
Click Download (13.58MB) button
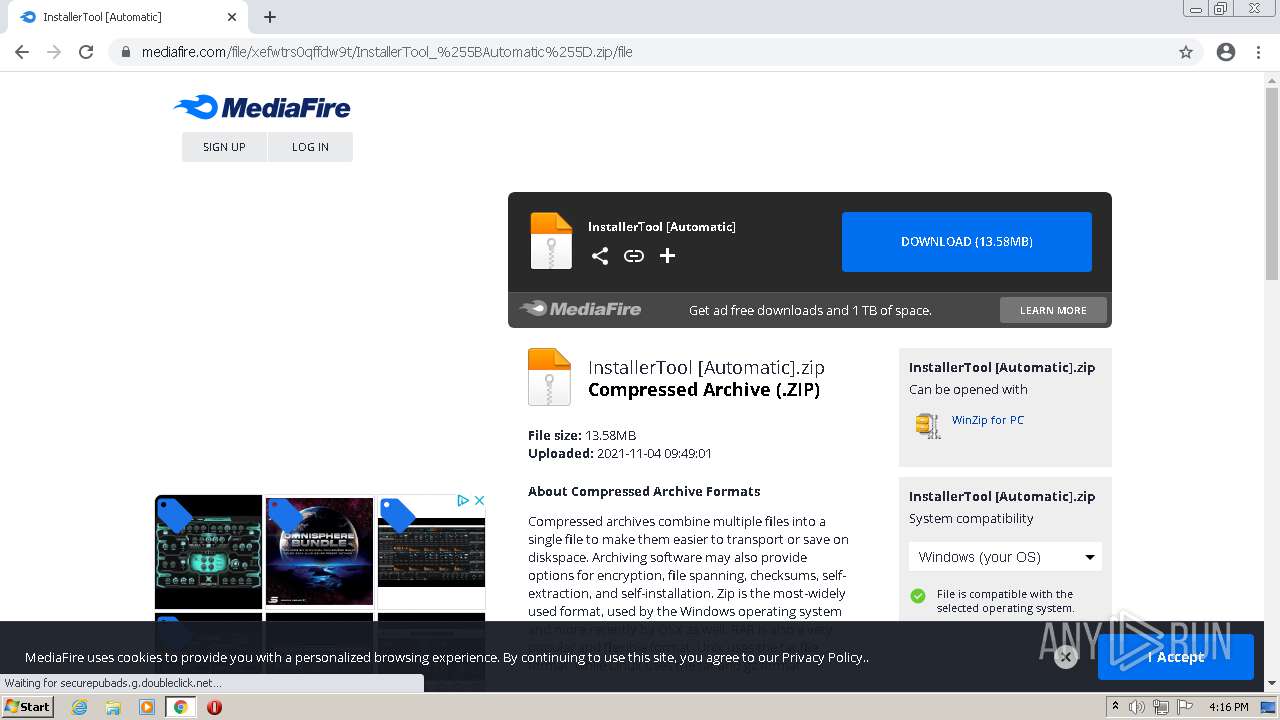click(967, 242)
